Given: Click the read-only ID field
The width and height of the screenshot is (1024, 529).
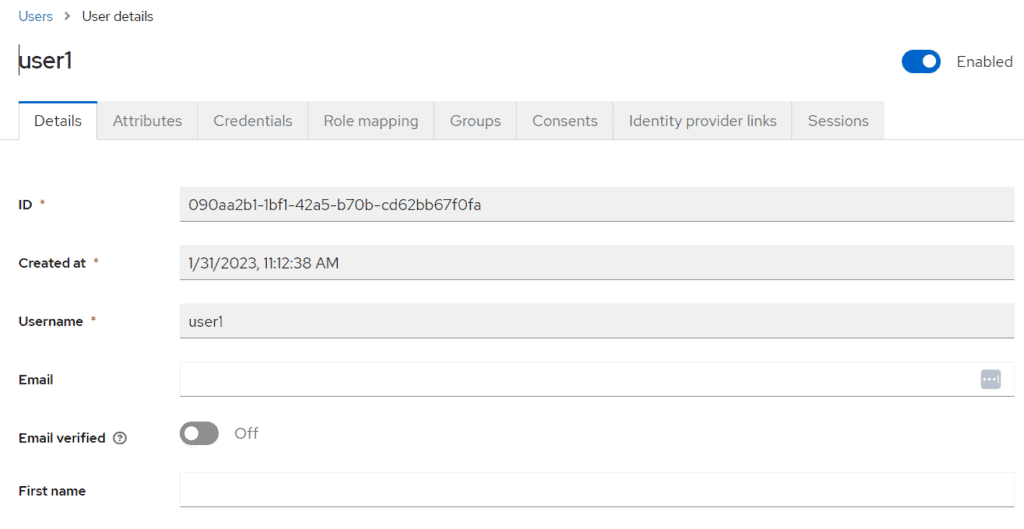Looking at the screenshot, I should click(596, 204).
